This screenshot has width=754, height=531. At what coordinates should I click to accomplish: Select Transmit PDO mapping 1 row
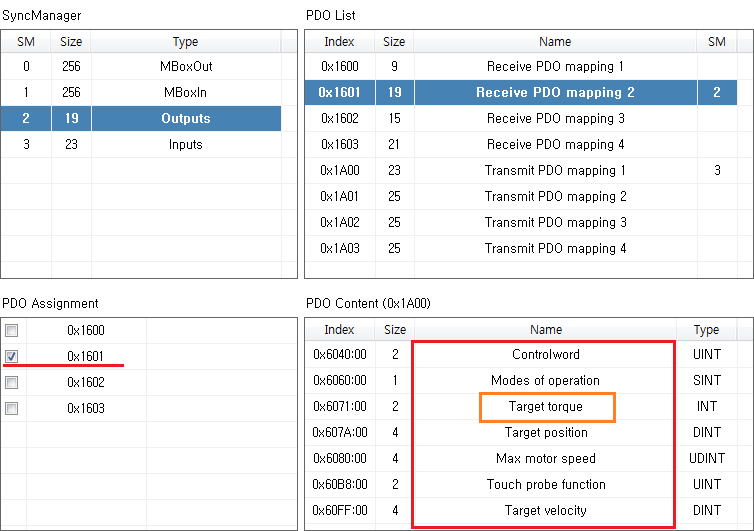point(555,171)
